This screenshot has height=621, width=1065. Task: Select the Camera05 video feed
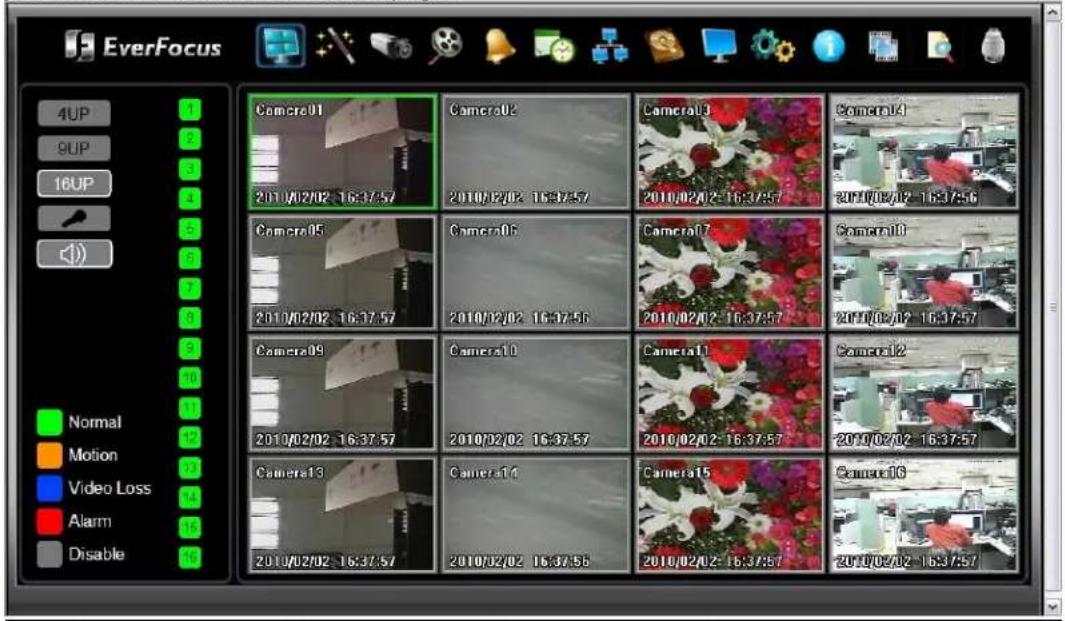[343, 272]
